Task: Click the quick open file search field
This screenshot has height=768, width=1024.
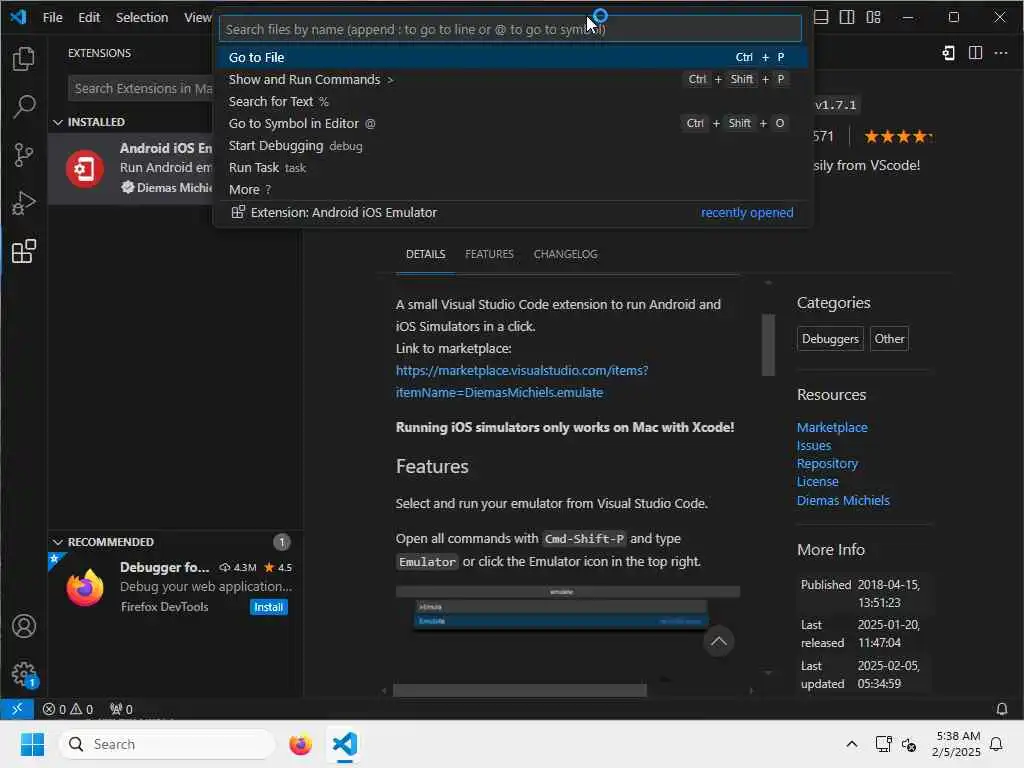Action: (510, 29)
